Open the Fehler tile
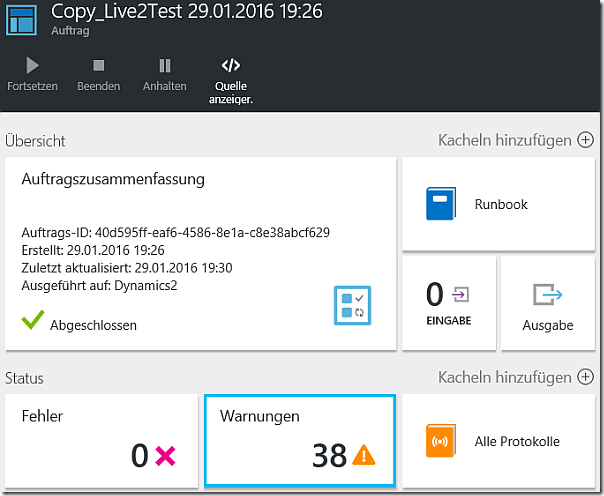This screenshot has width=604, height=496. click(x=101, y=440)
